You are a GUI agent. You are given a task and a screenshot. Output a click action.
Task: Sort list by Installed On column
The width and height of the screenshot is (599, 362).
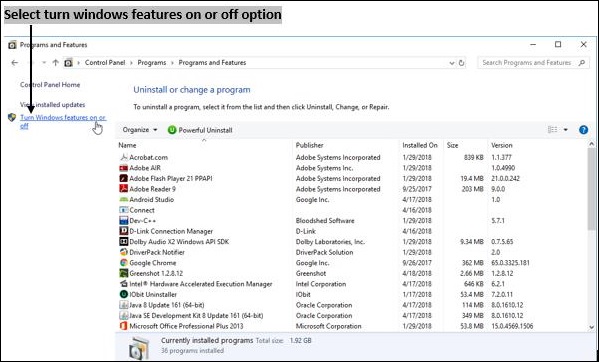[419, 145]
